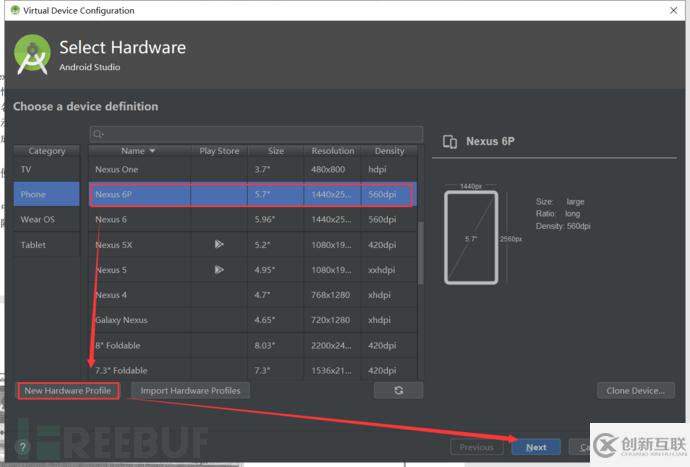Click the Play Store column header
Viewport: 690px width, 467px height.
click(219, 151)
